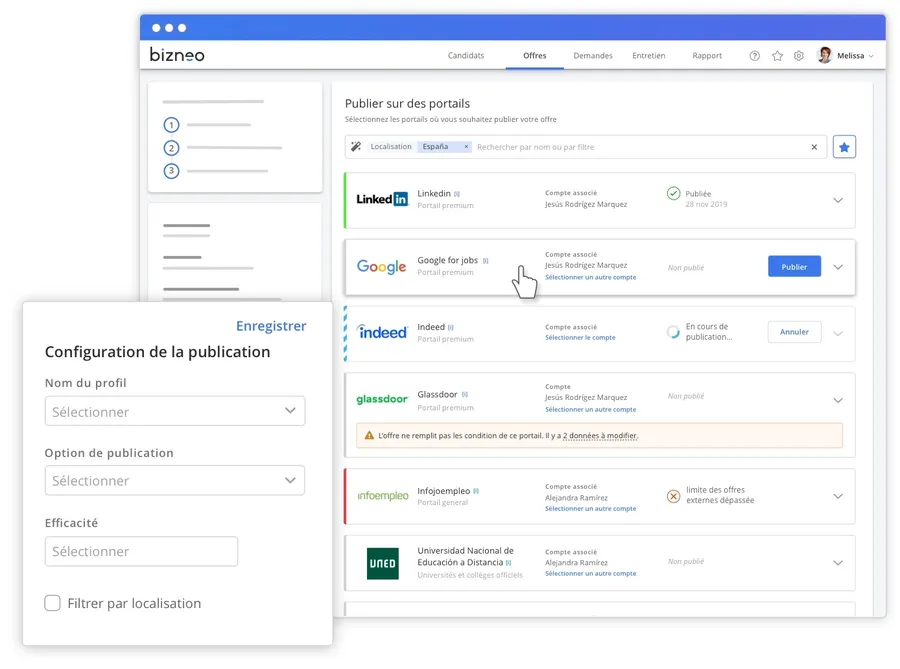Click the UNED logo

(382, 563)
